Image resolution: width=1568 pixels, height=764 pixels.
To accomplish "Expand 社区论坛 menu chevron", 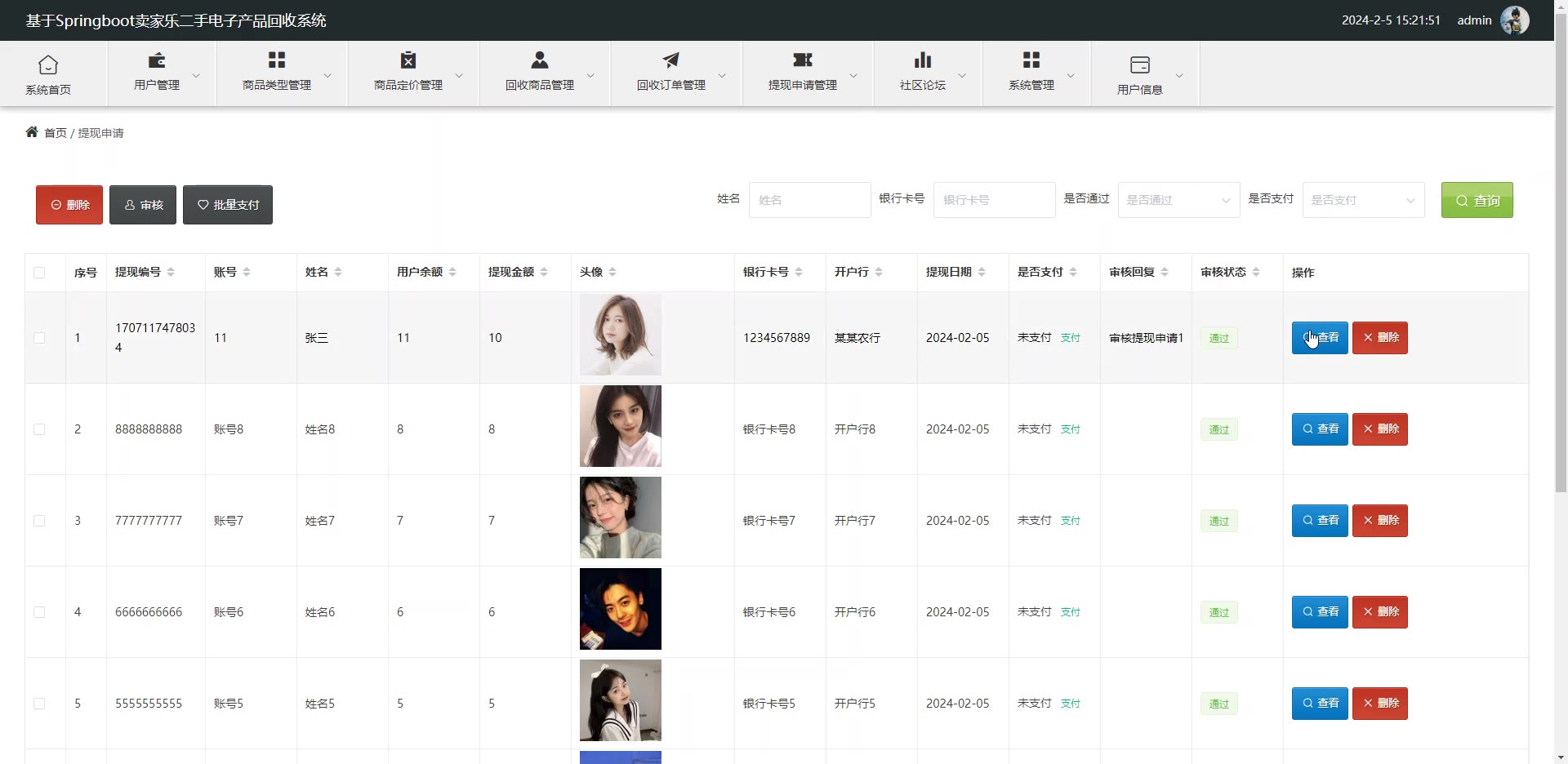I will click(962, 75).
